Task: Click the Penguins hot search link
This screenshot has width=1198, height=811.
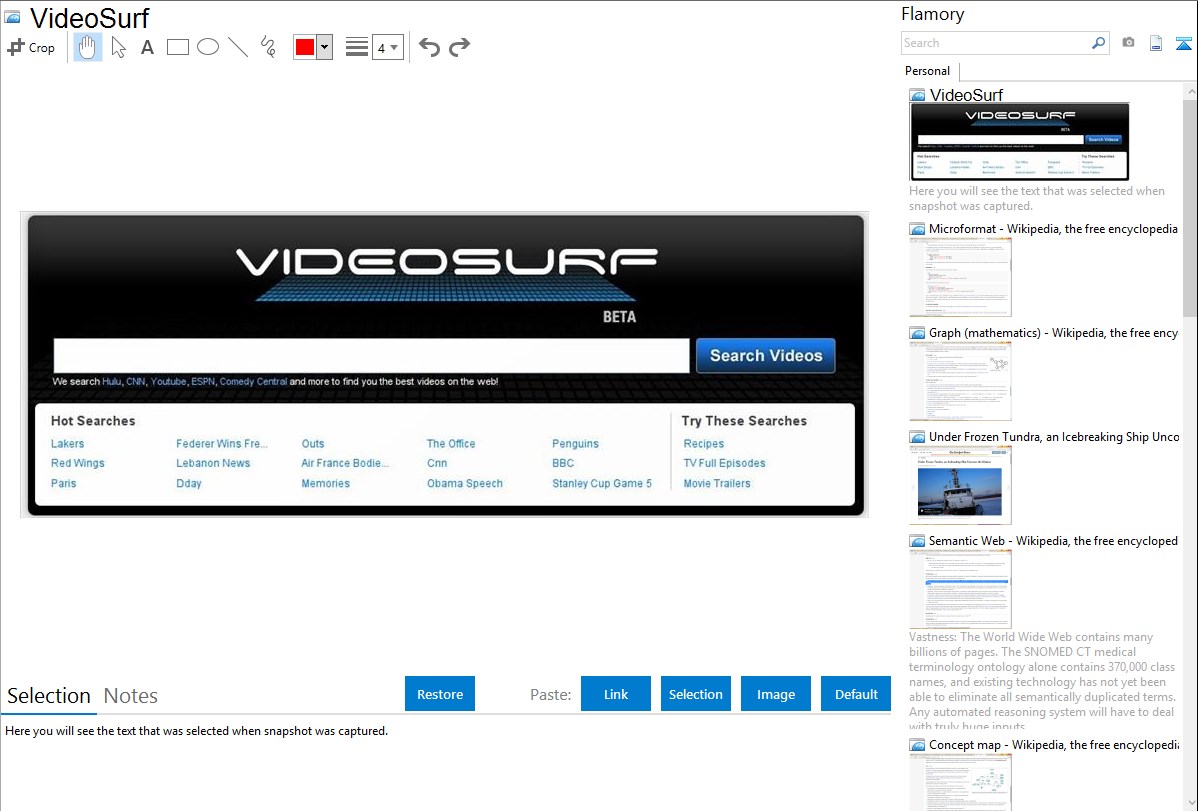Action: coord(575,443)
